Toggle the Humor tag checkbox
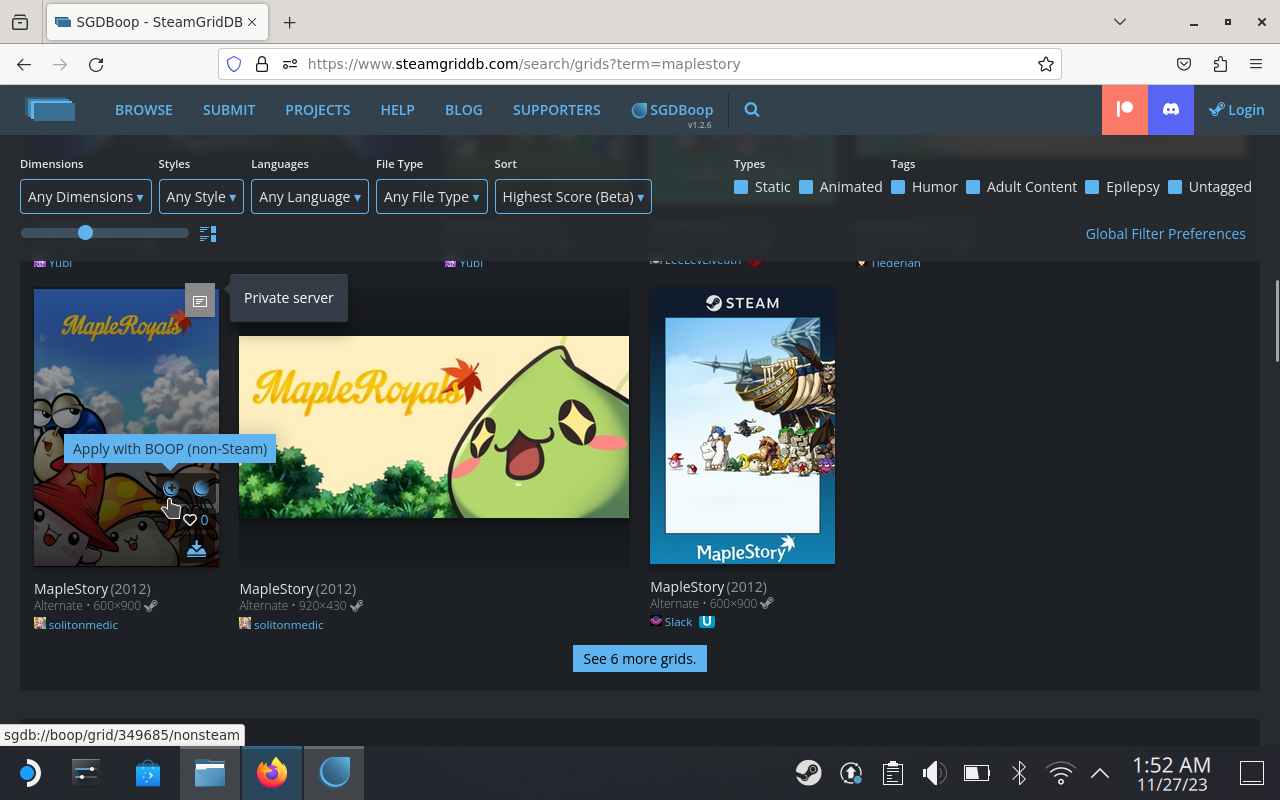This screenshot has width=1280, height=800. click(898, 187)
